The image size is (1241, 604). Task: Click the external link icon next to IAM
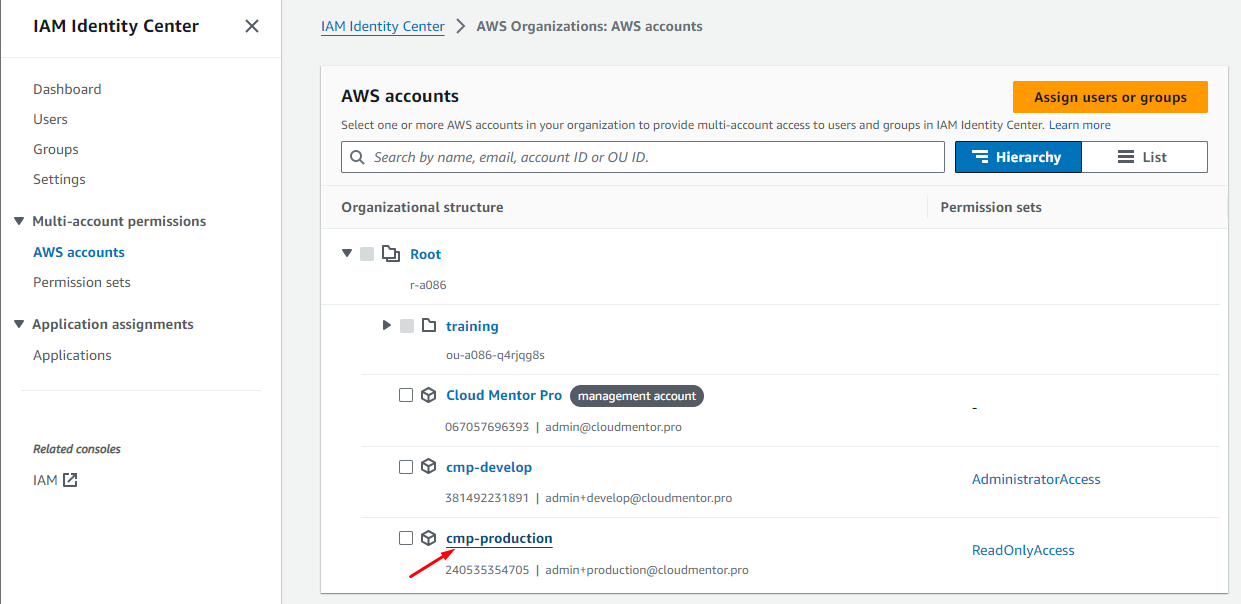pyautogui.click(x=70, y=480)
